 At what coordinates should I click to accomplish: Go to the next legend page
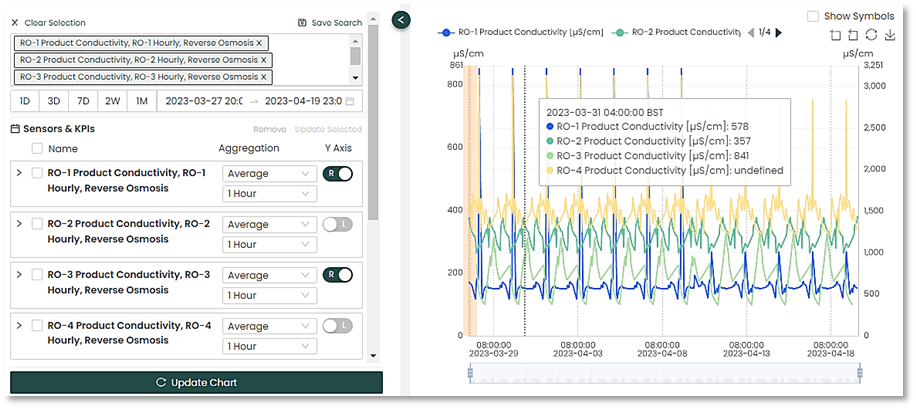779,33
